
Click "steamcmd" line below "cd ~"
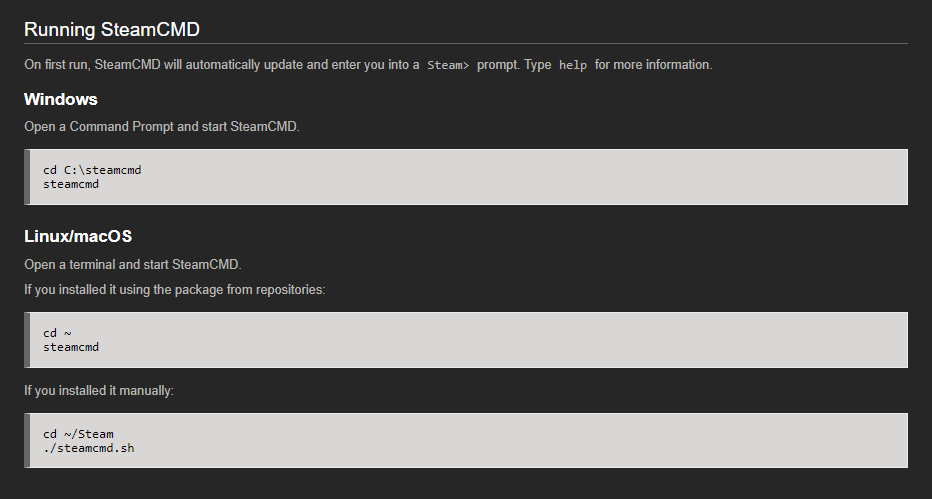[x=71, y=347]
